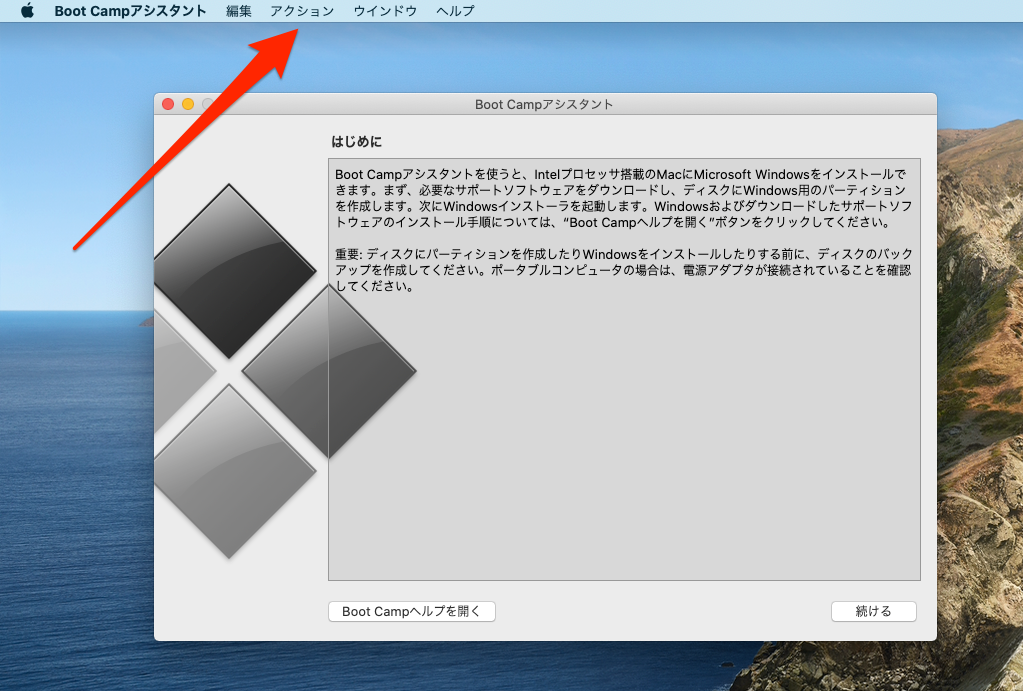Click the window title Boot Campアシスタント
Screen dimensions: 1023x691
click(x=544, y=104)
